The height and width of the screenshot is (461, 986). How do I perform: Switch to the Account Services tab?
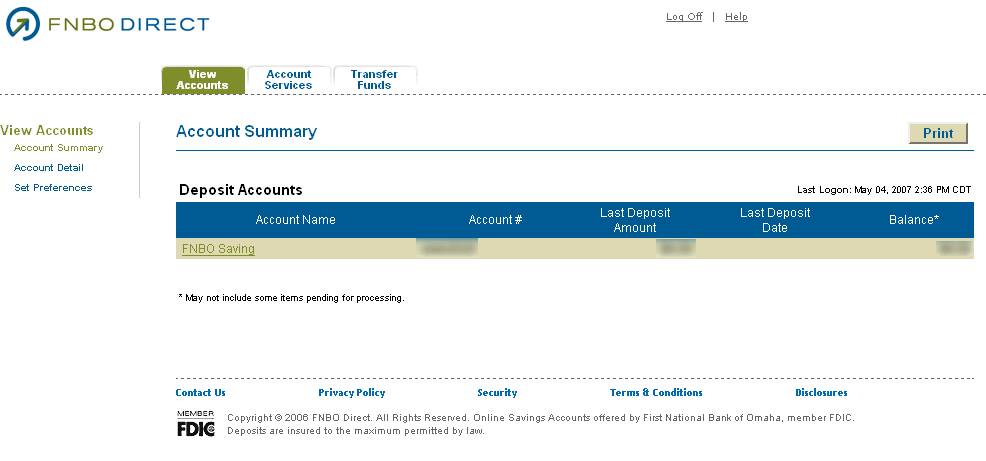point(288,80)
